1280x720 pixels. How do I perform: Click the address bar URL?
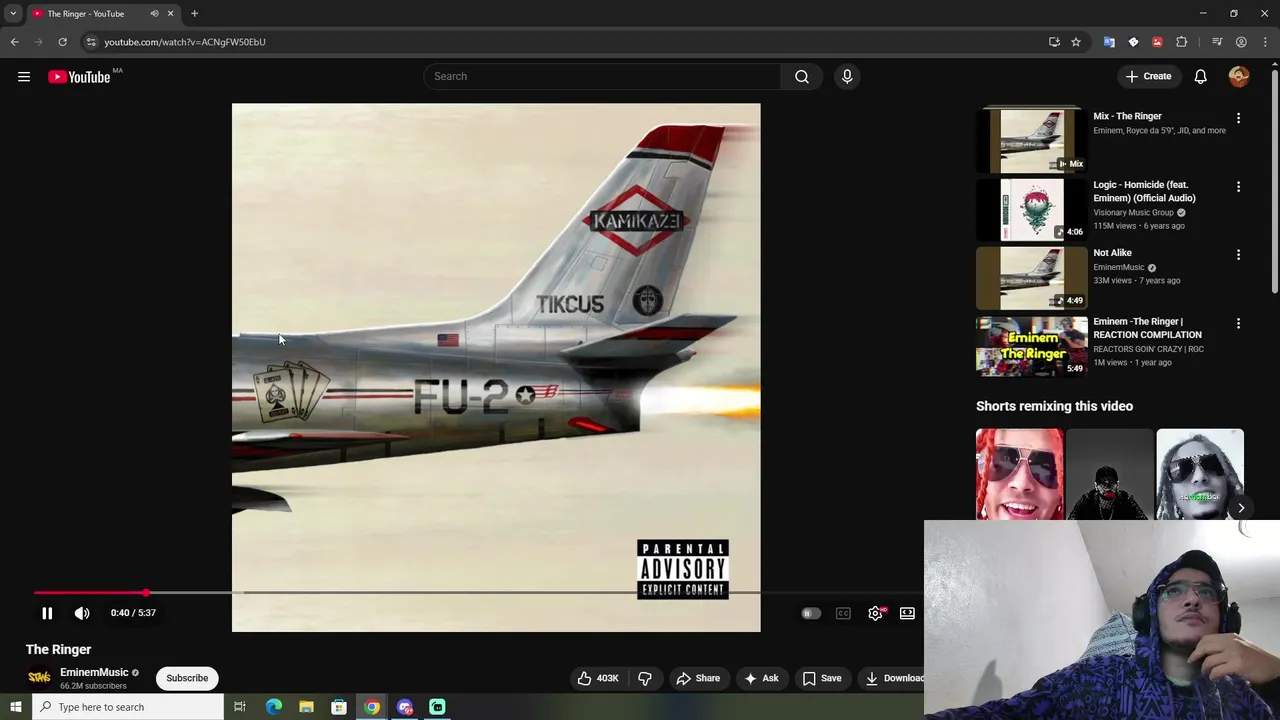[x=185, y=42]
